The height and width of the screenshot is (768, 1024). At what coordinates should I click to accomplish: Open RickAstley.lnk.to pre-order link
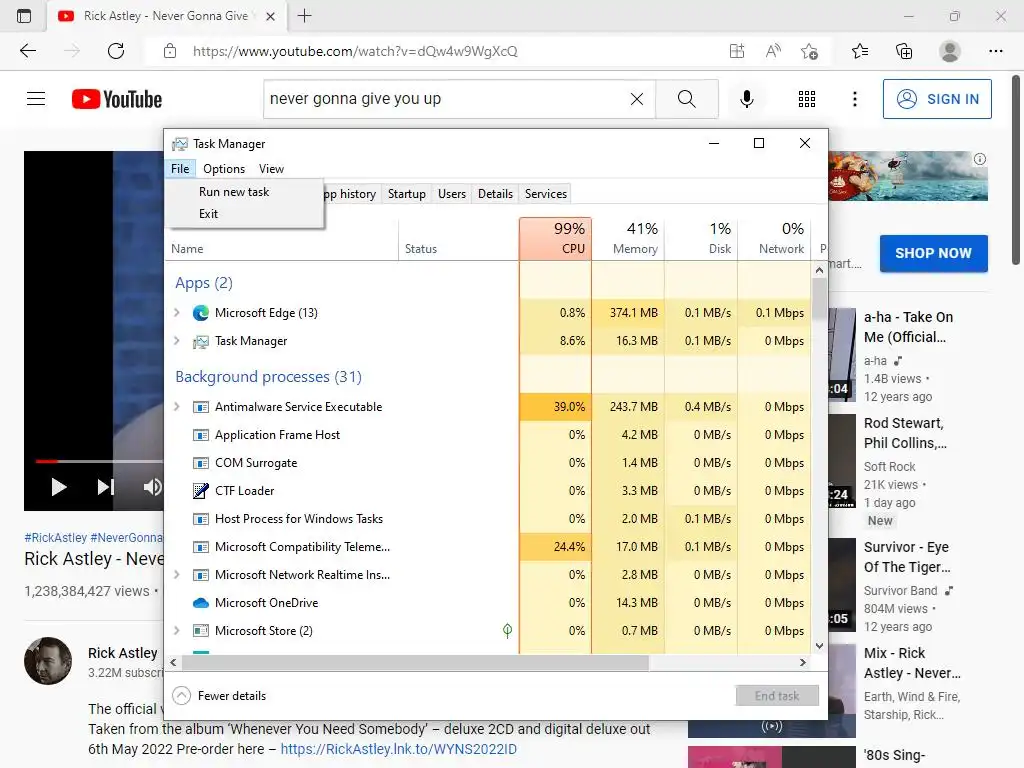click(x=398, y=749)
